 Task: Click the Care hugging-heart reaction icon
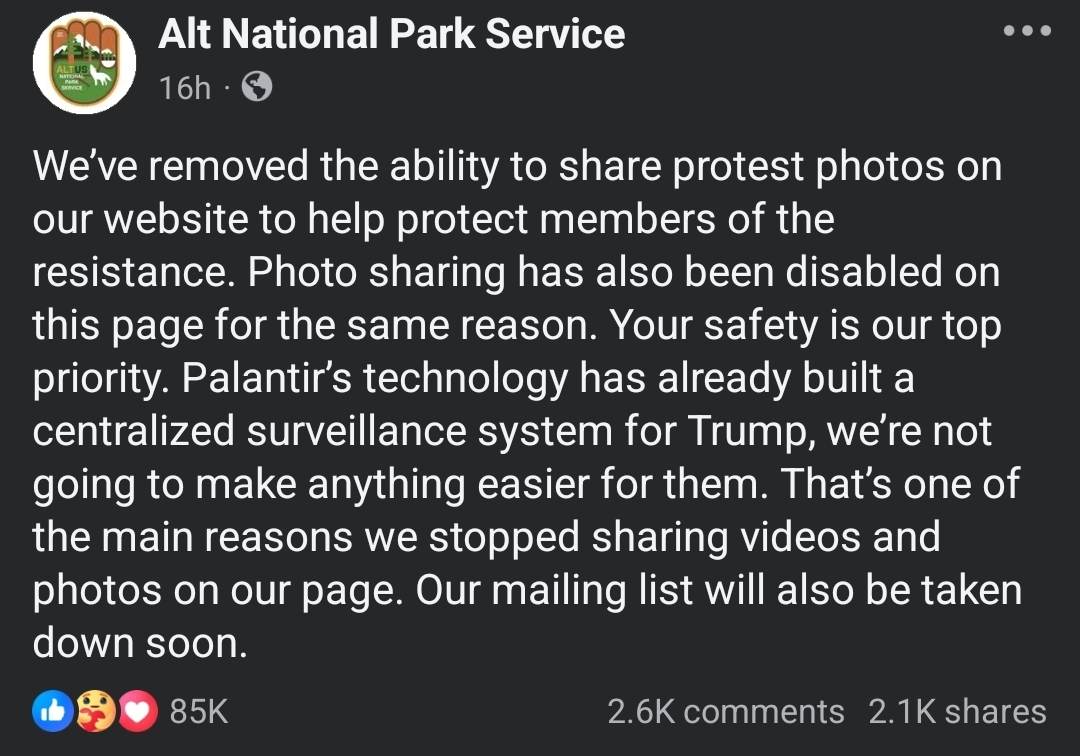[96, 711]
